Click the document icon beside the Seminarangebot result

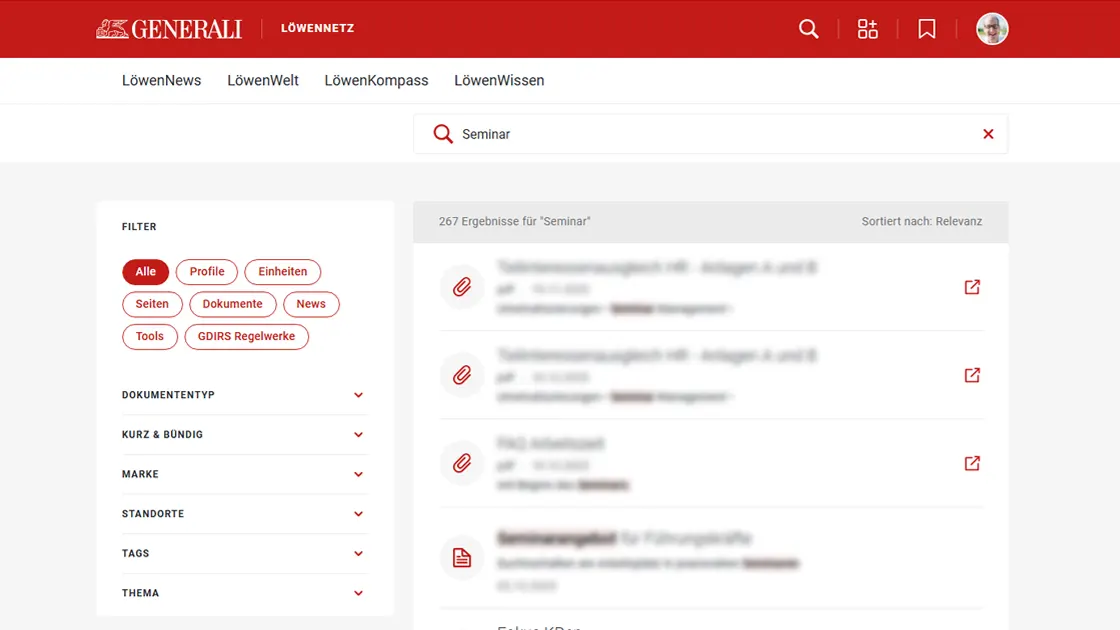(x=461, y=557)
